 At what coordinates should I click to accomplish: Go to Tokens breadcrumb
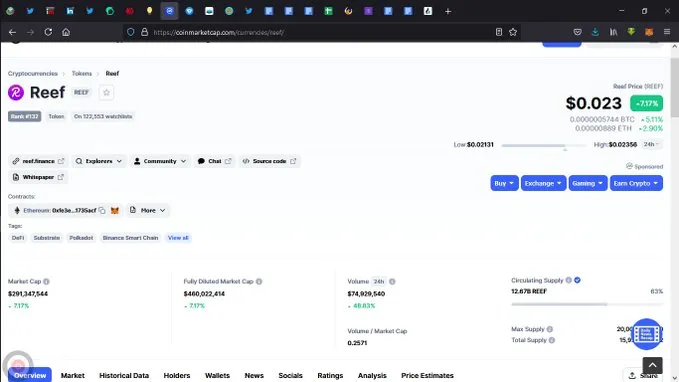(x=82, y=74)
